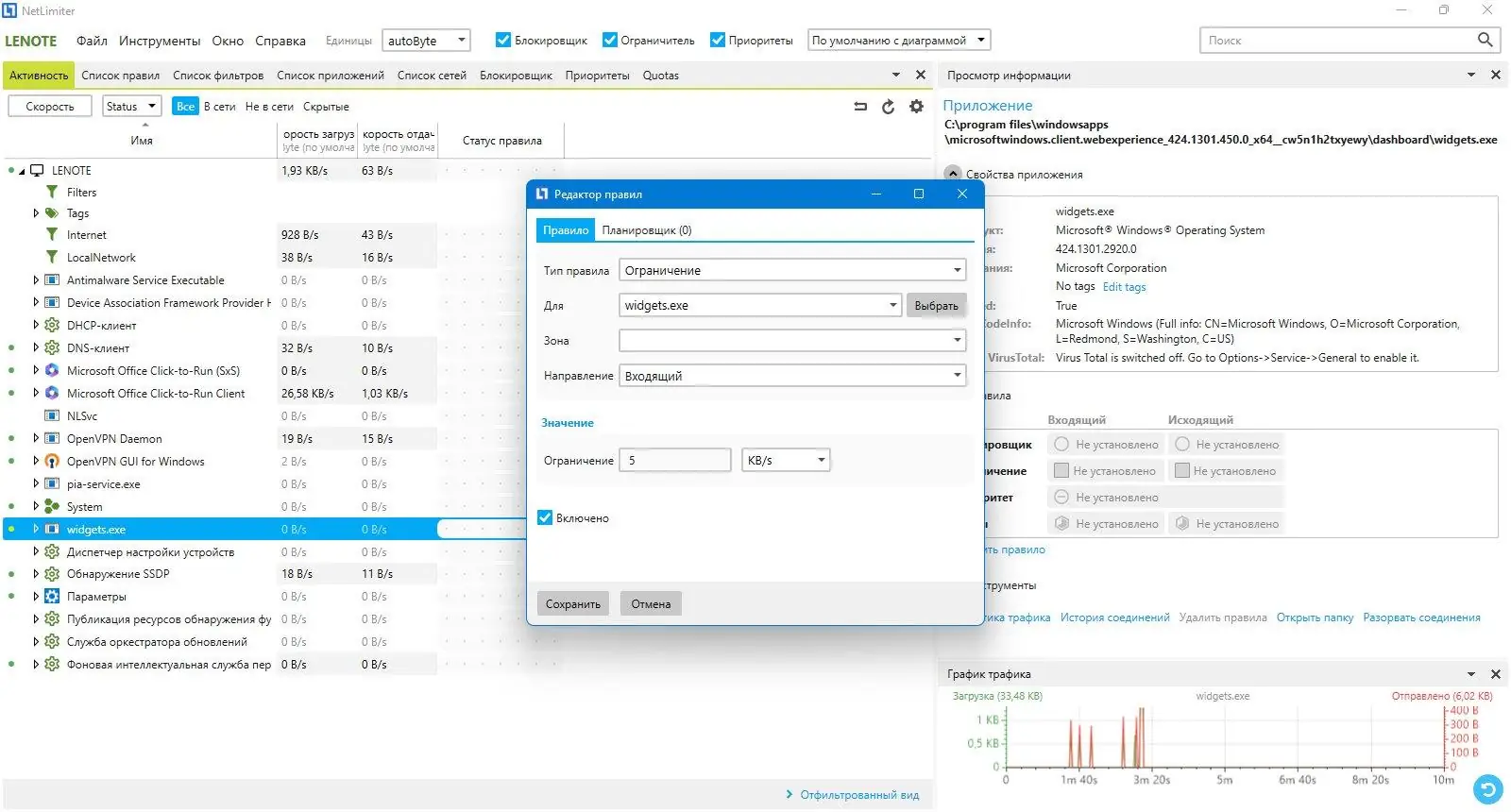1511x812 pixels.
Task: Expand the Tags tree node
Action: pos(36,213)
